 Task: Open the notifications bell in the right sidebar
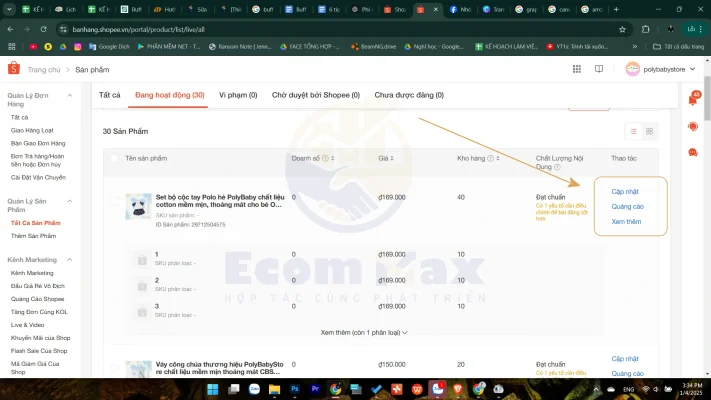point(693,99)
